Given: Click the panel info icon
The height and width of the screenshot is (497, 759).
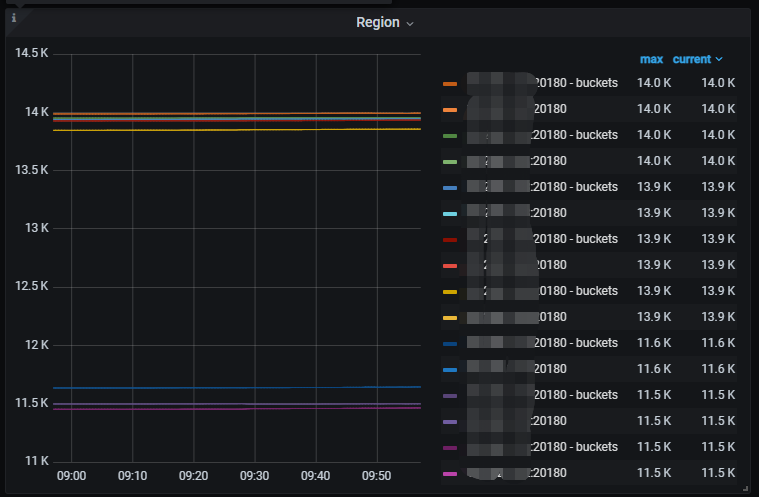Looking at the screenshot, I should (13, 18).
